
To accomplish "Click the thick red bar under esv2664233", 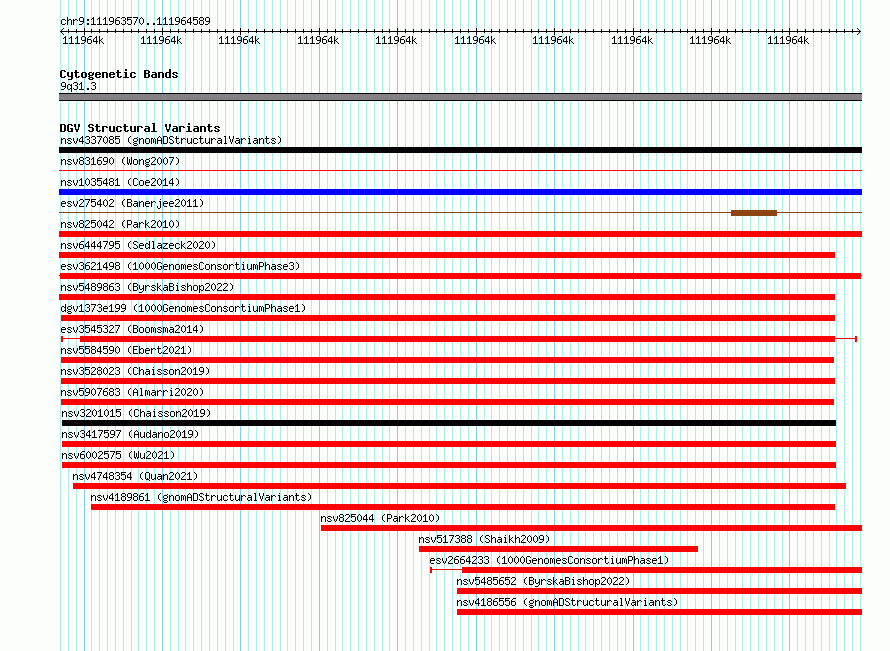I will pos(662,570).
